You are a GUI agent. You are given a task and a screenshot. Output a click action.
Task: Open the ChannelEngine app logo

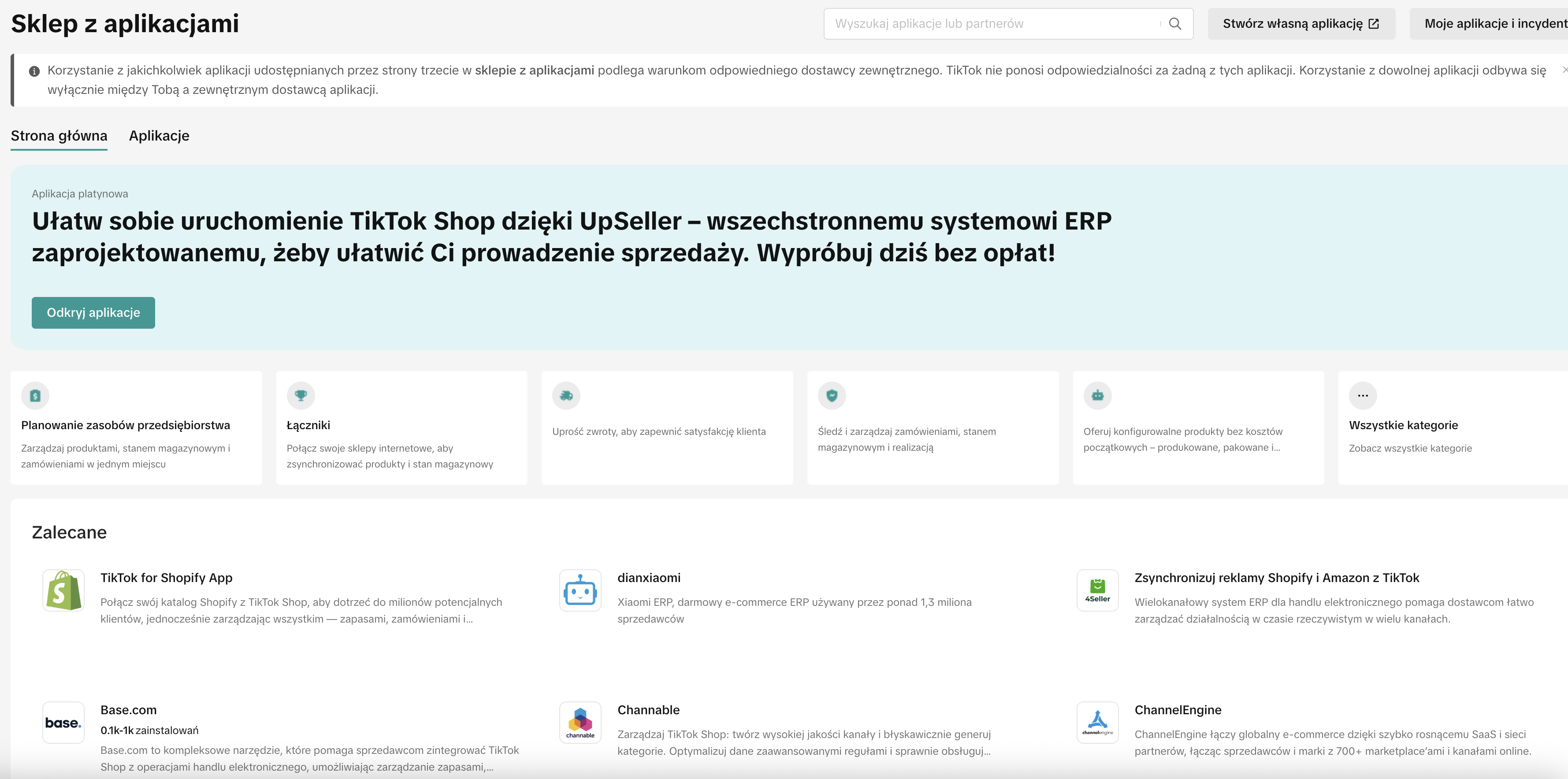coord(1097,723)
